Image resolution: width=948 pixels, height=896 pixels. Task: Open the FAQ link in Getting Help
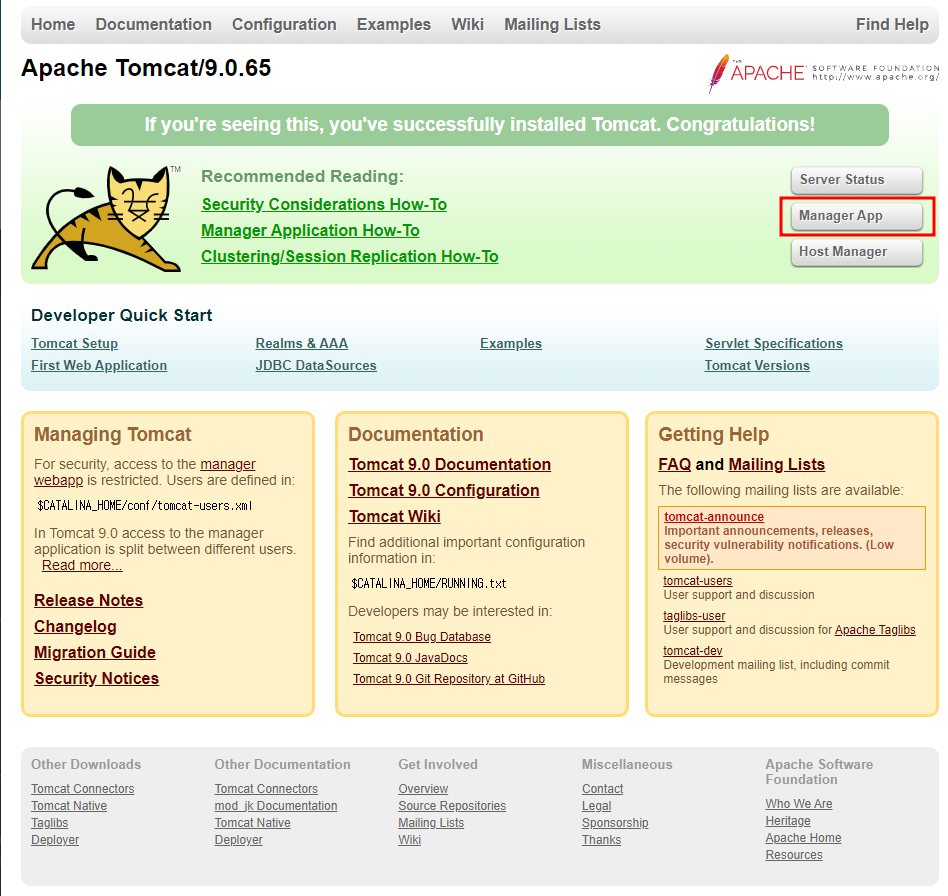[x=675, y=464]
